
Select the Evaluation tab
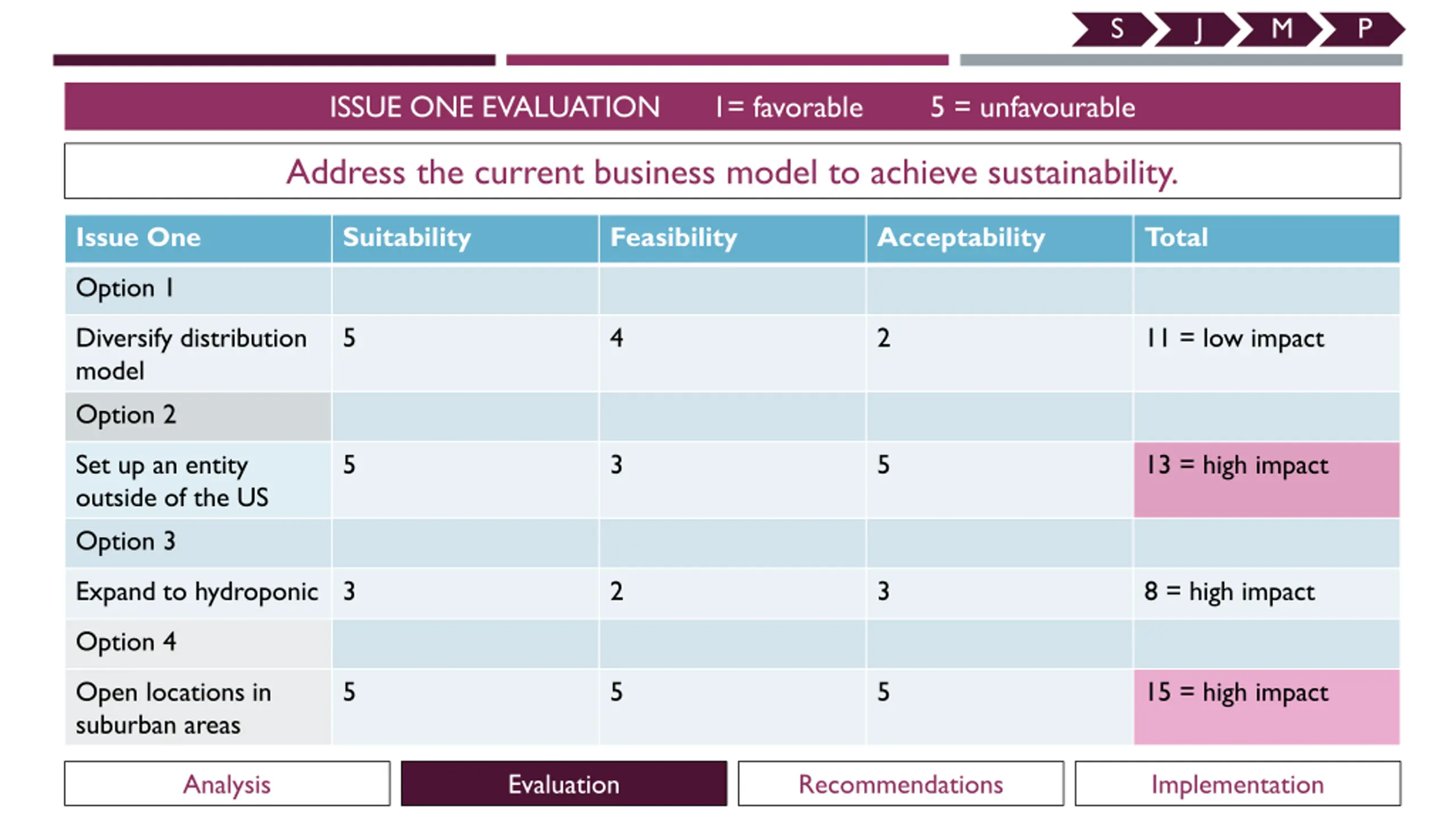(x=564, y=784)
